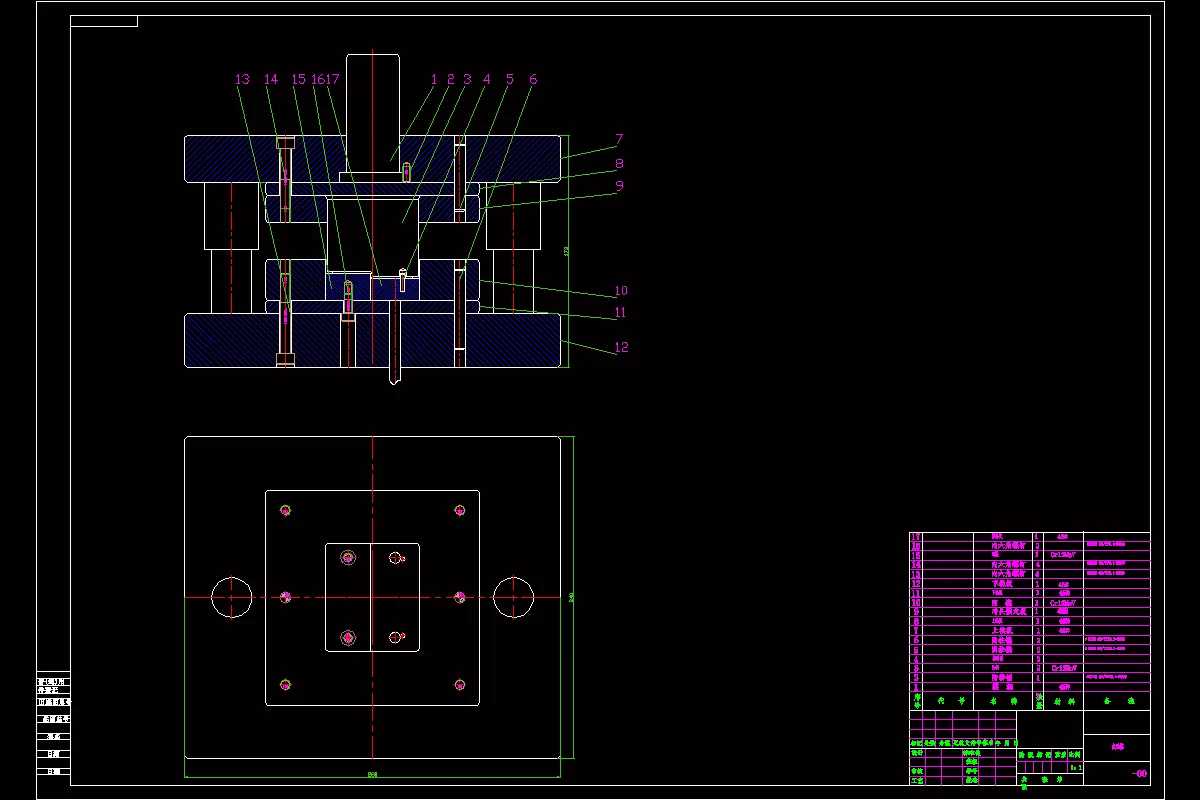Image resolution: width=1200 pixels, height=800 pixels.
Task: Click the 名称 header cell of parts list
Action: click(x=1003, y=701)
